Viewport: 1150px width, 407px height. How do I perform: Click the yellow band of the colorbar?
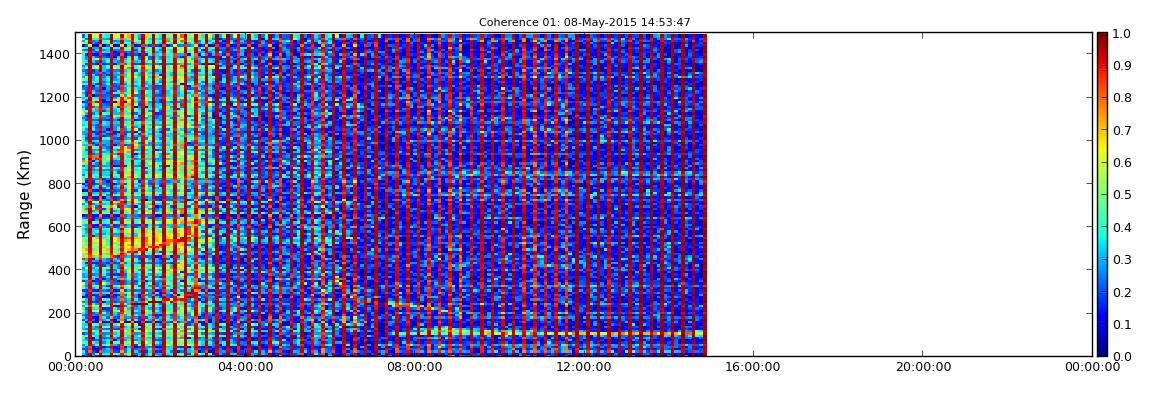click(1102, 150)
